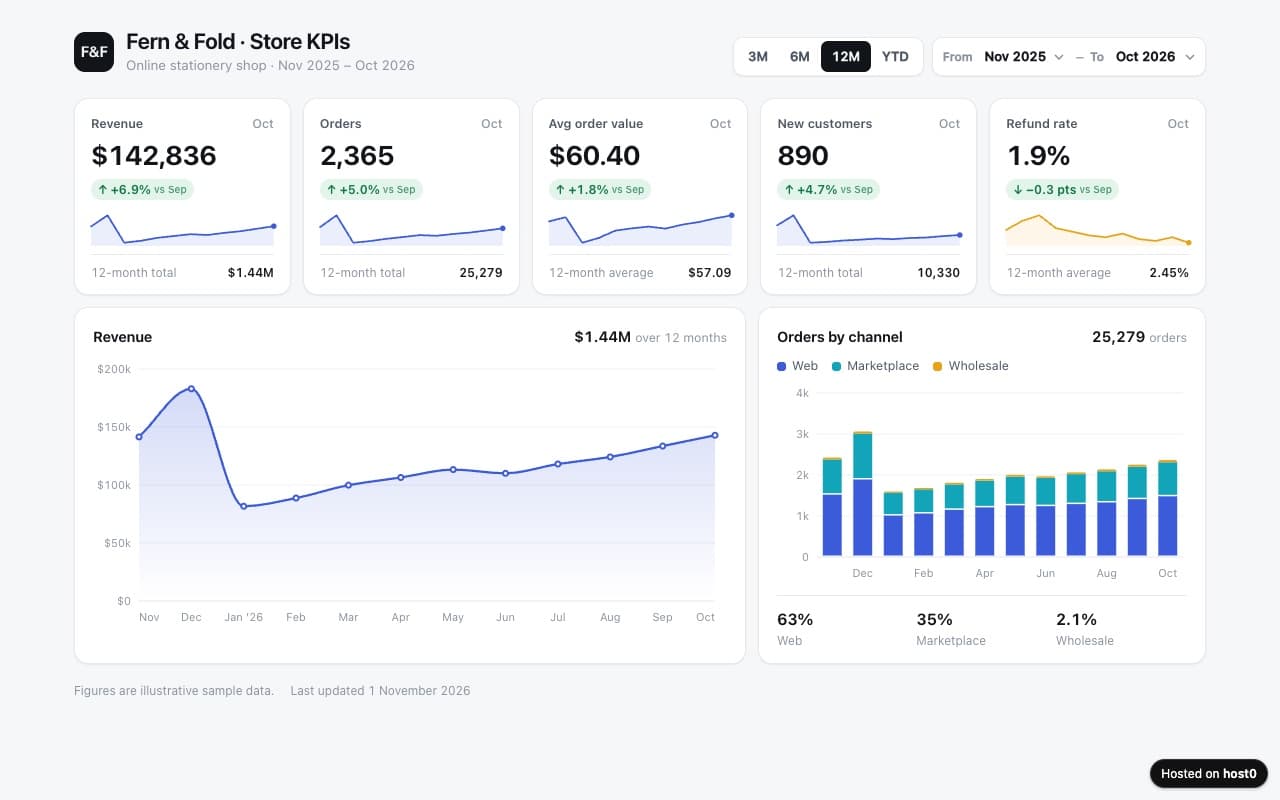Click the Oct data point on Revenue chart
Viewport: 1280px width, 800px height.
[714, 435]
